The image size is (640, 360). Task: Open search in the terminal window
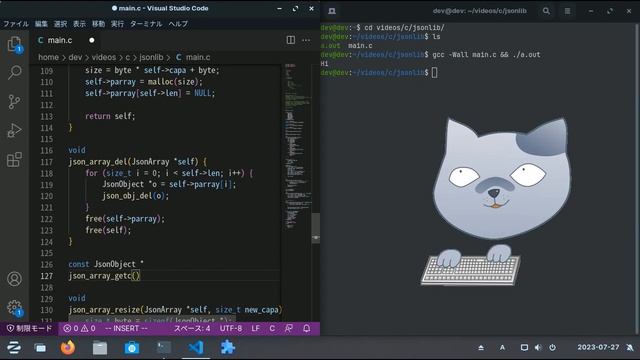tap(546, 11)
